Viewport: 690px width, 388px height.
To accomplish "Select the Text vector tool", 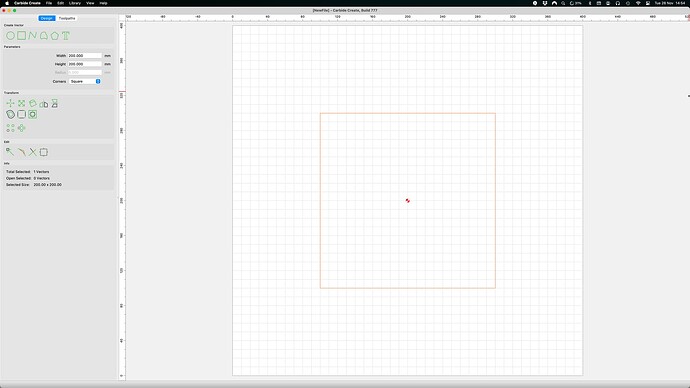I will click(66, 36).
